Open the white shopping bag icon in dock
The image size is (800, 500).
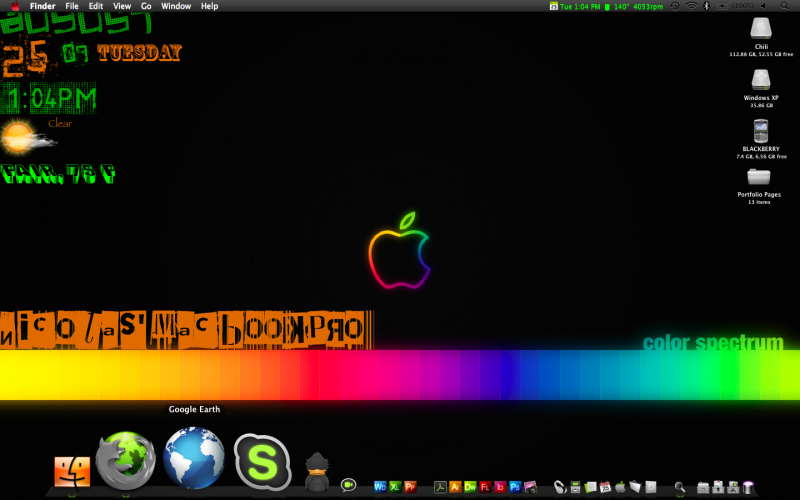coord(635,487)
